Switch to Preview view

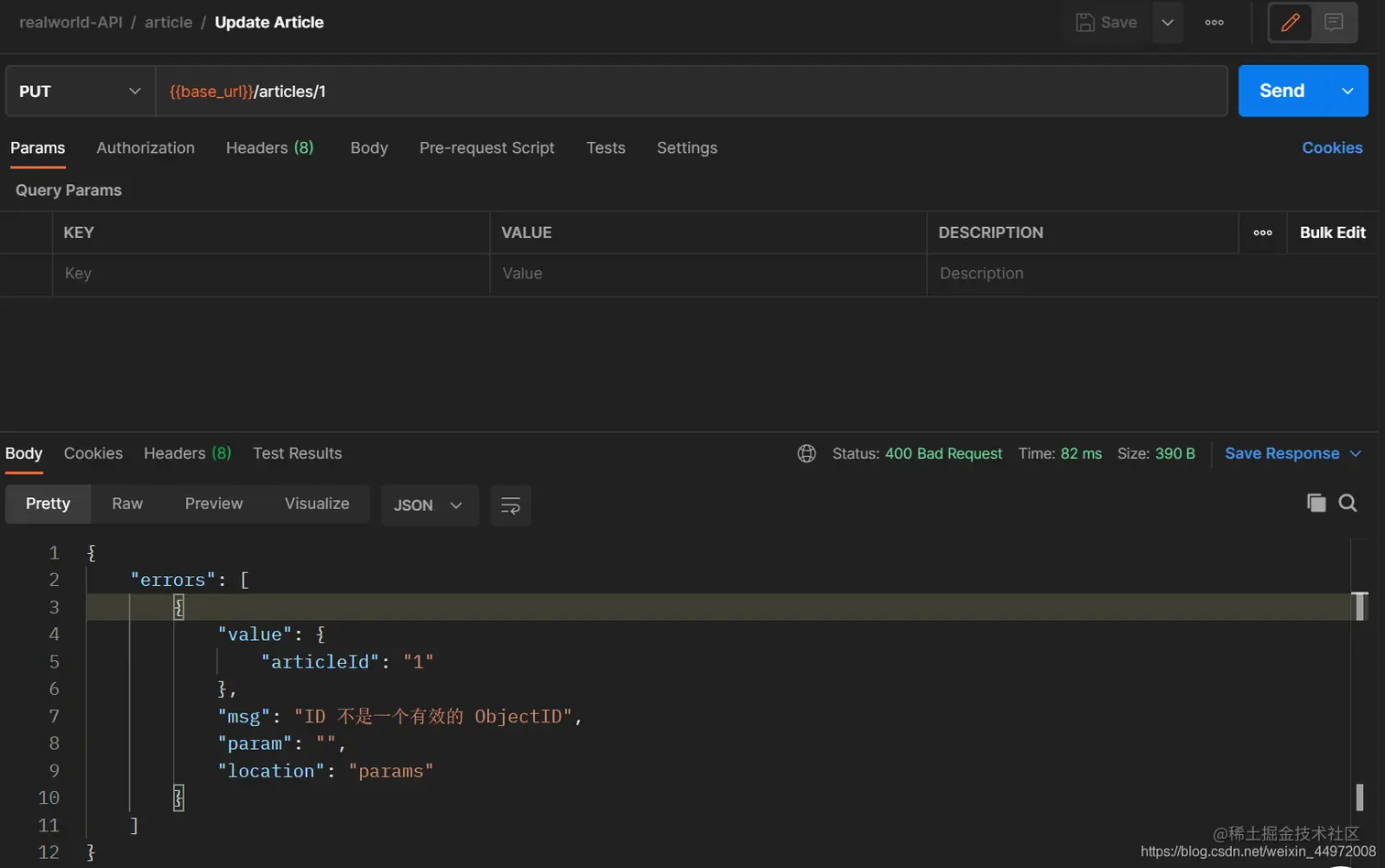[213, 504]
